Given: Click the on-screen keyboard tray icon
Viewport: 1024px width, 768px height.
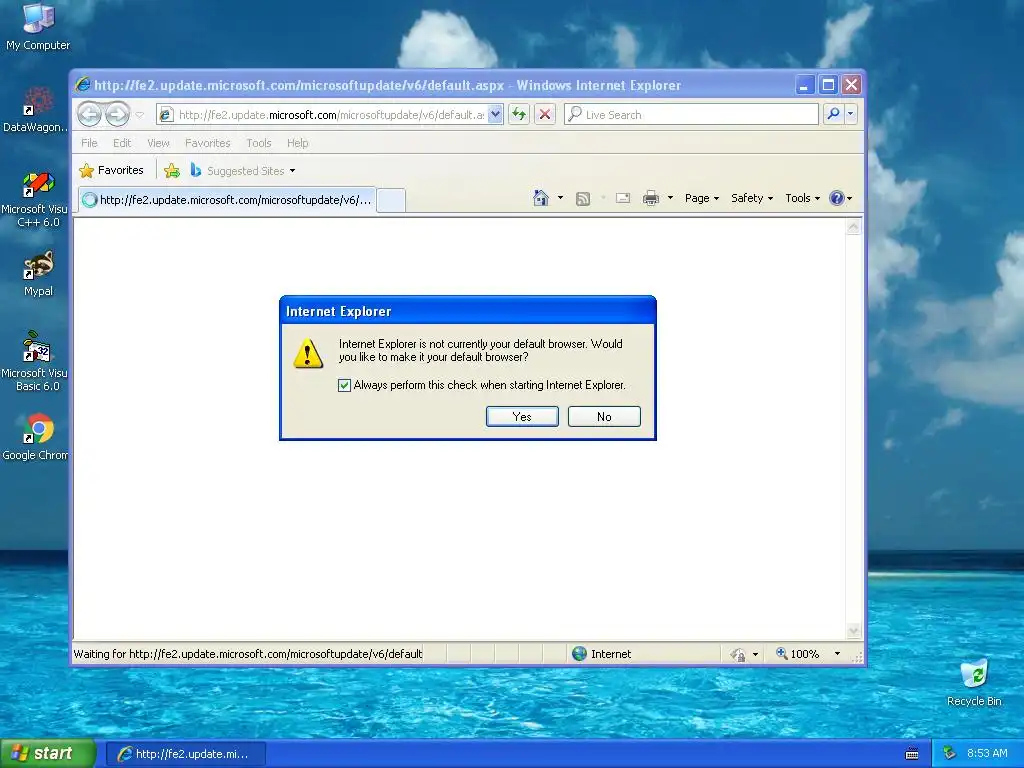Looking at the screenshot, I should pyautogui.click(x=912, y=754).
